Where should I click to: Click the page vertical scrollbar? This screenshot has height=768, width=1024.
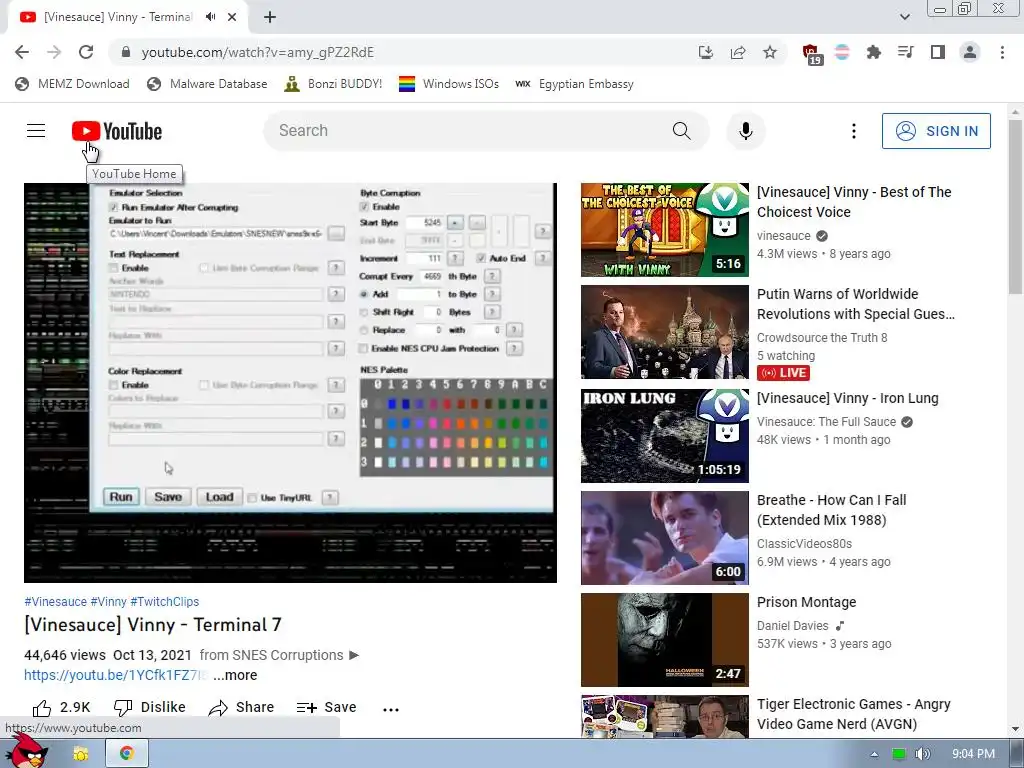(1015, 208)
